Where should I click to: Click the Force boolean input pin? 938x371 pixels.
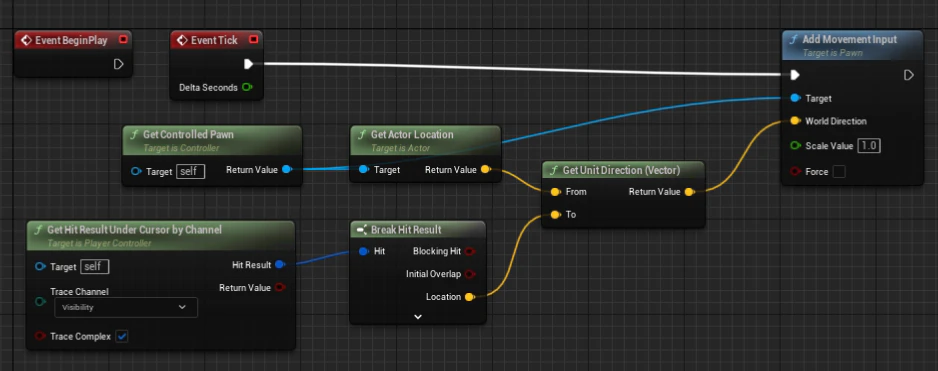tap(795, 172)
